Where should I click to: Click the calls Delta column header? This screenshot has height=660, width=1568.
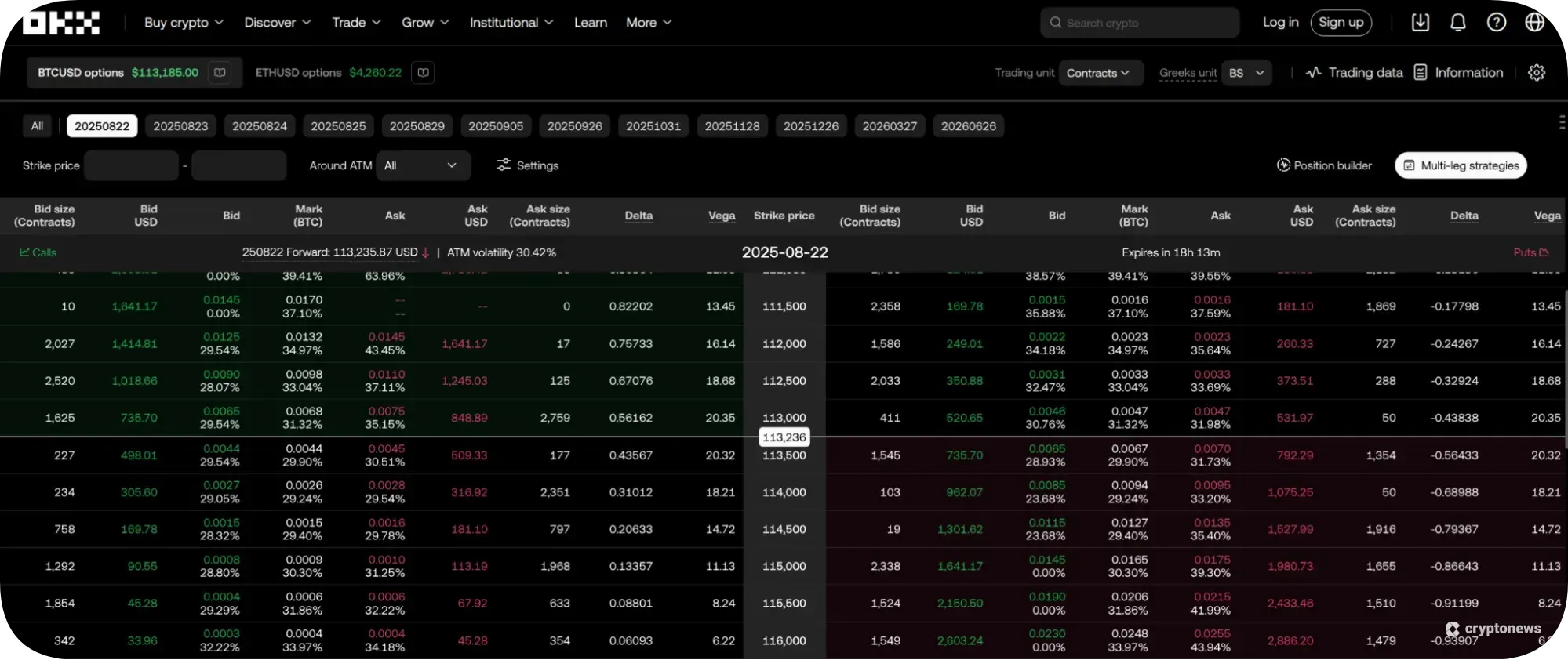[638, 216]
